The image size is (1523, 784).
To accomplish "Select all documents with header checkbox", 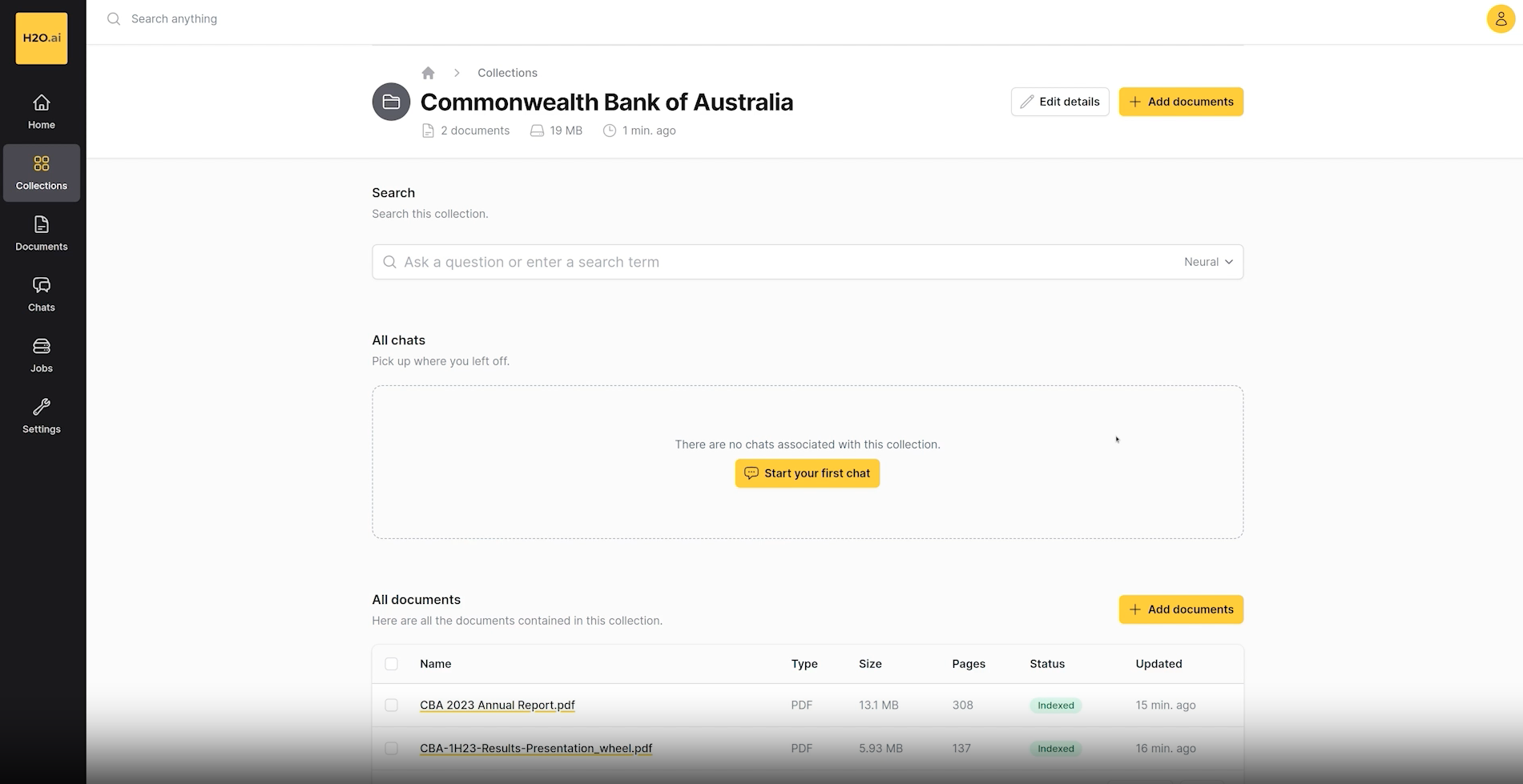I will (391, 664).
